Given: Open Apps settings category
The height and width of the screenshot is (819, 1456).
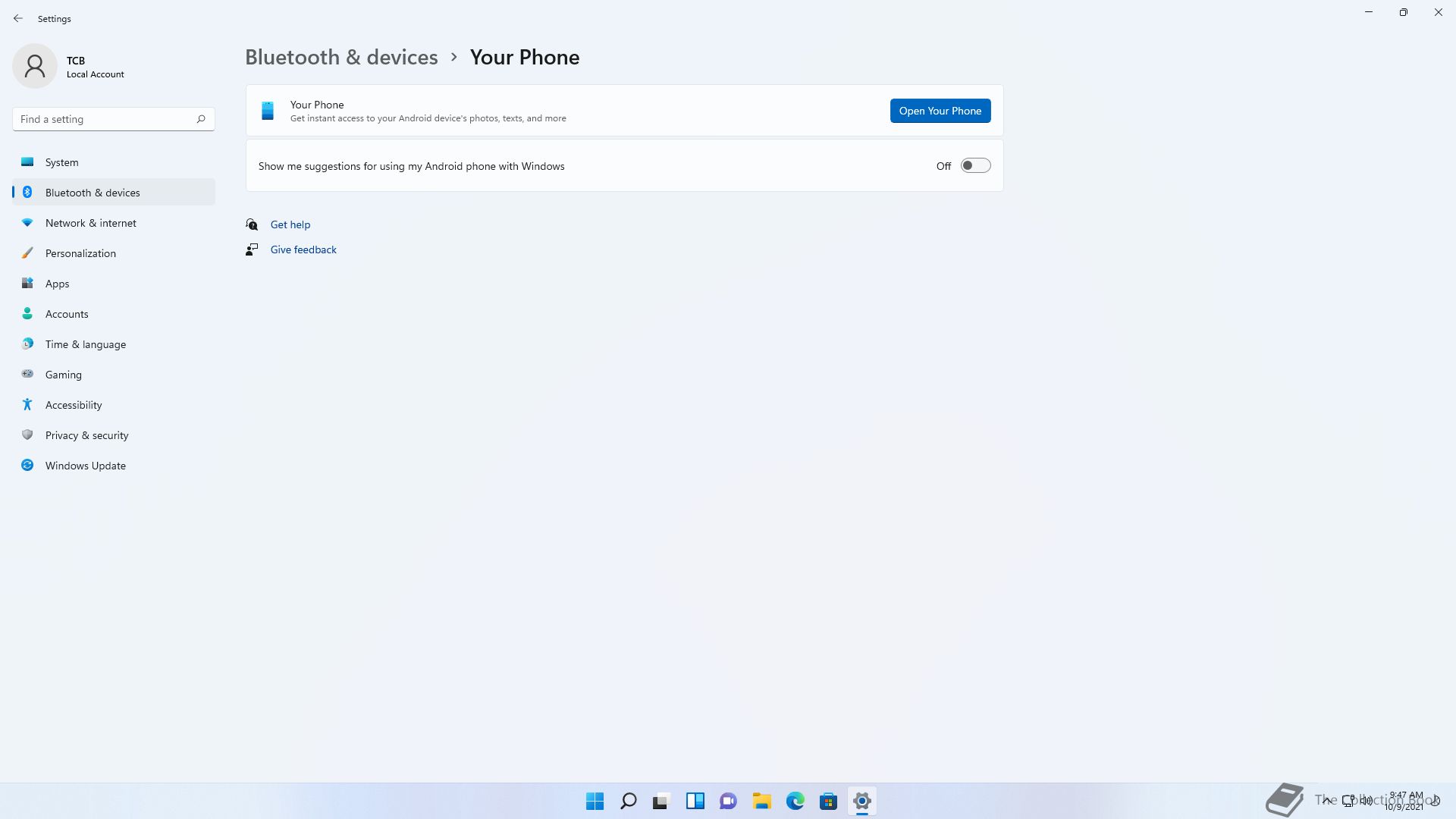Looking at the screenshot, I should (x=114, y=284).
